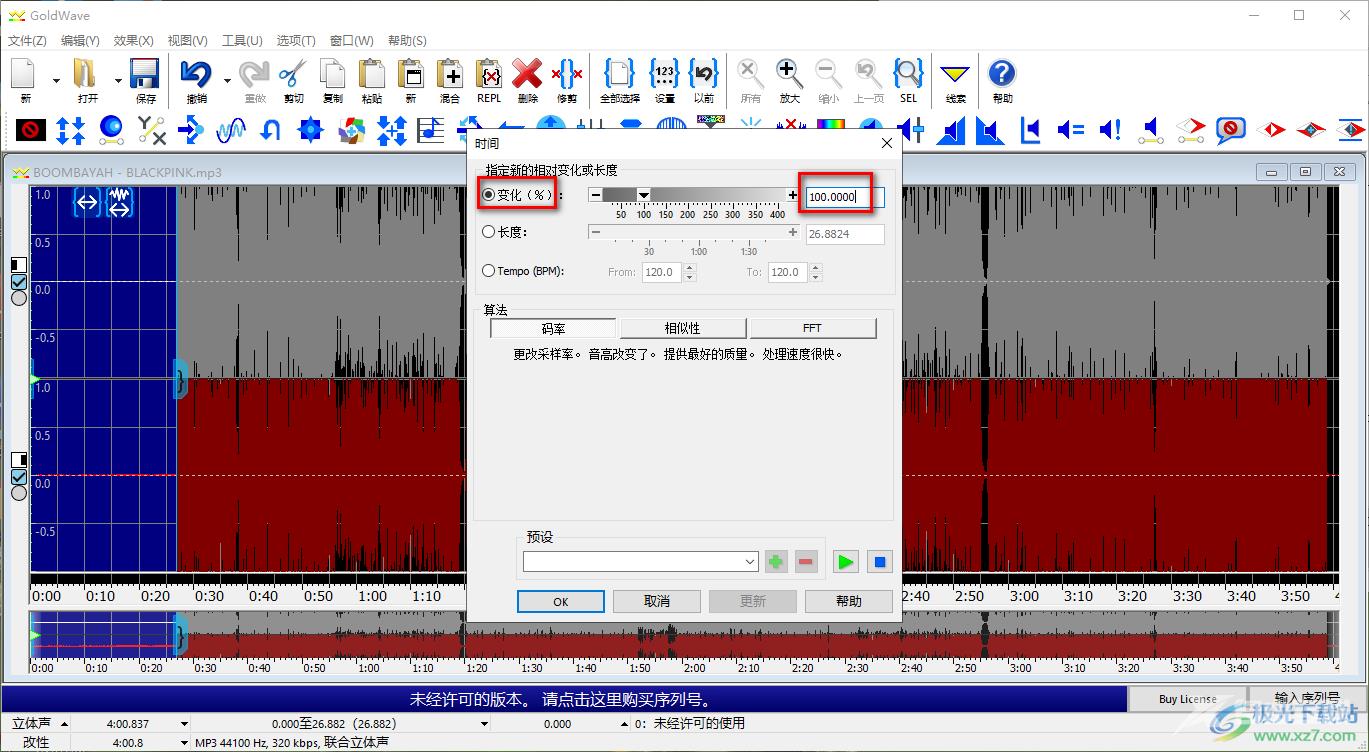1369x752 pixels.
Task: Click the 删除 (Delete) red X icon
Action: pyautogui.click(x=528, y=74)
